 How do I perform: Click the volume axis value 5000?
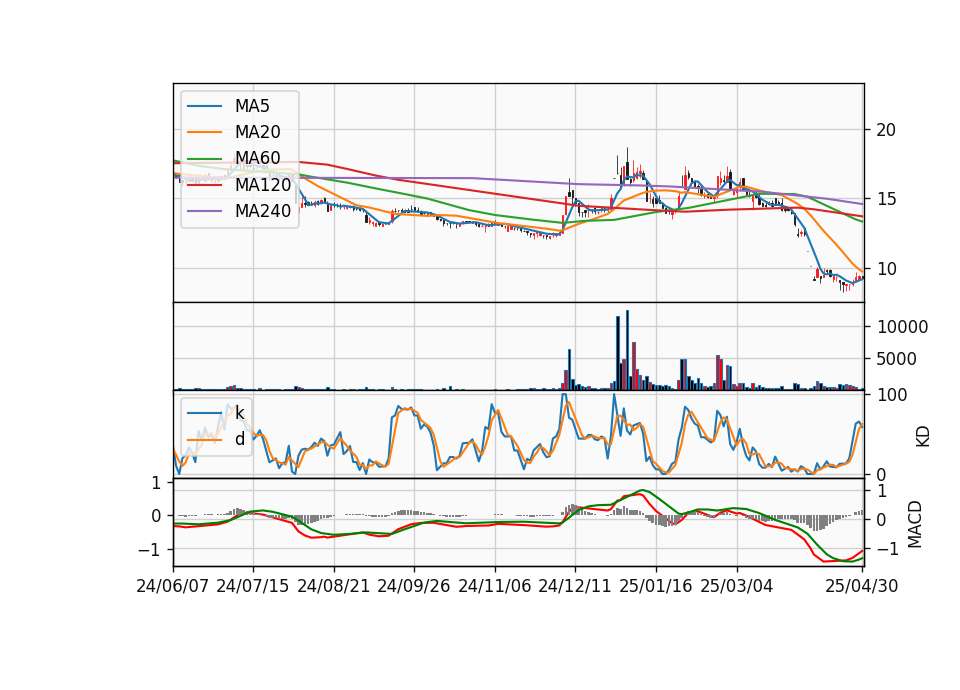(x=896, y=359)
